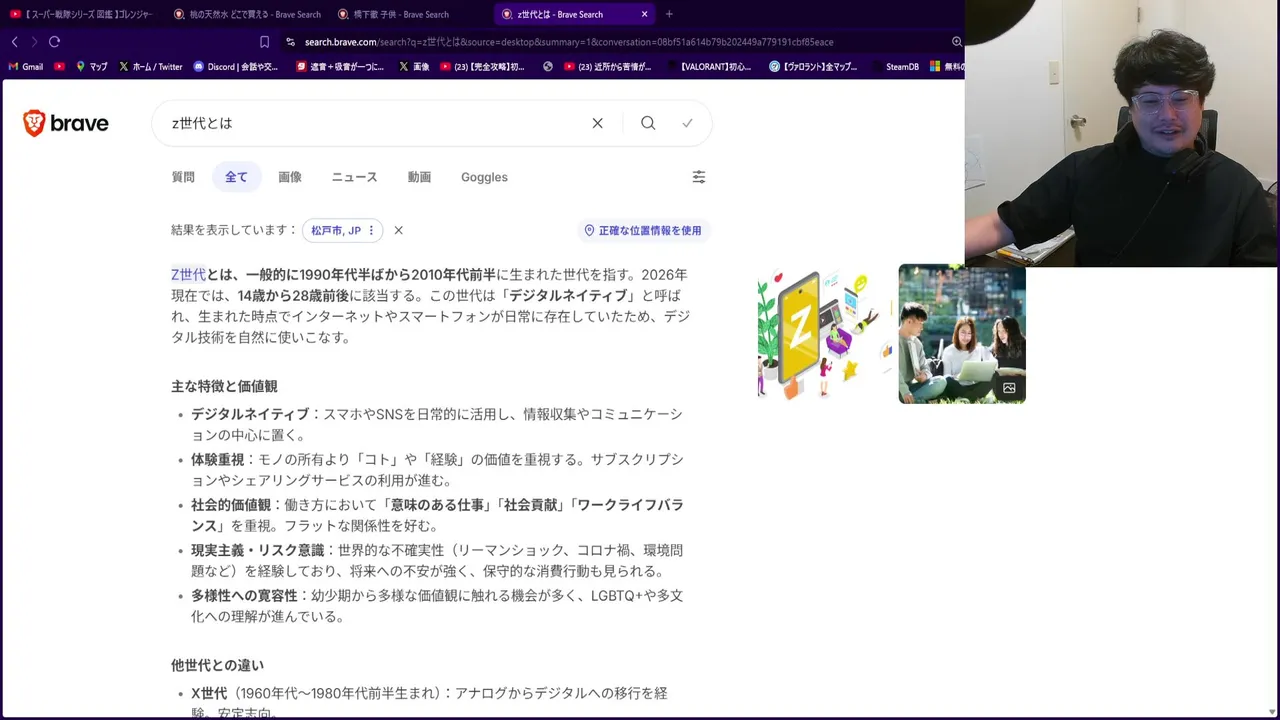Image resolution: width=1280 pixels, height=720 pixels.
Task: Click 他世代との違い heading
Action: click(x=217, y=665)
